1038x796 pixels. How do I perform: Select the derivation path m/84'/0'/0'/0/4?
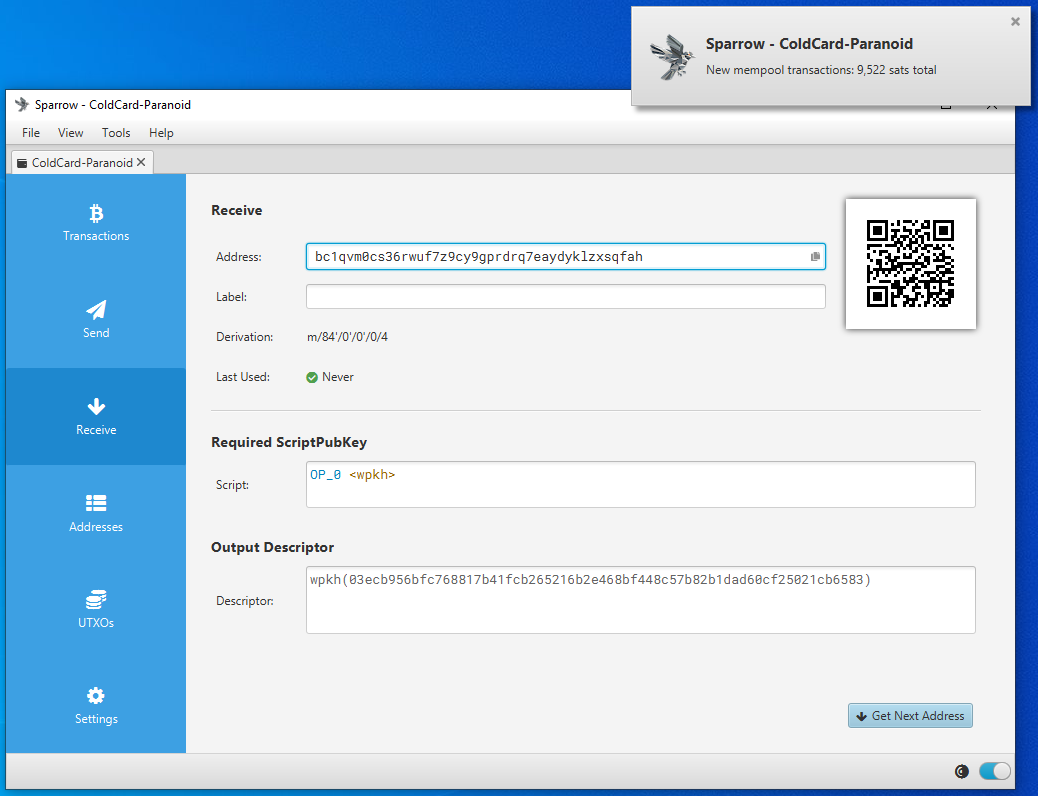pos(348,337)
